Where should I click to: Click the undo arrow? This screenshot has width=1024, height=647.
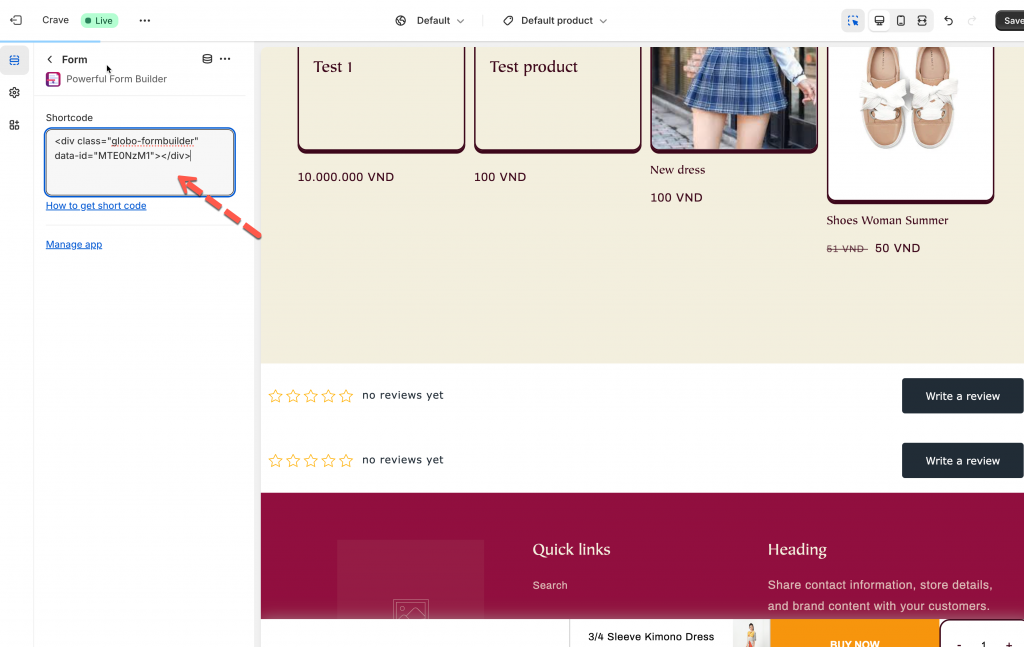[949, 21]
